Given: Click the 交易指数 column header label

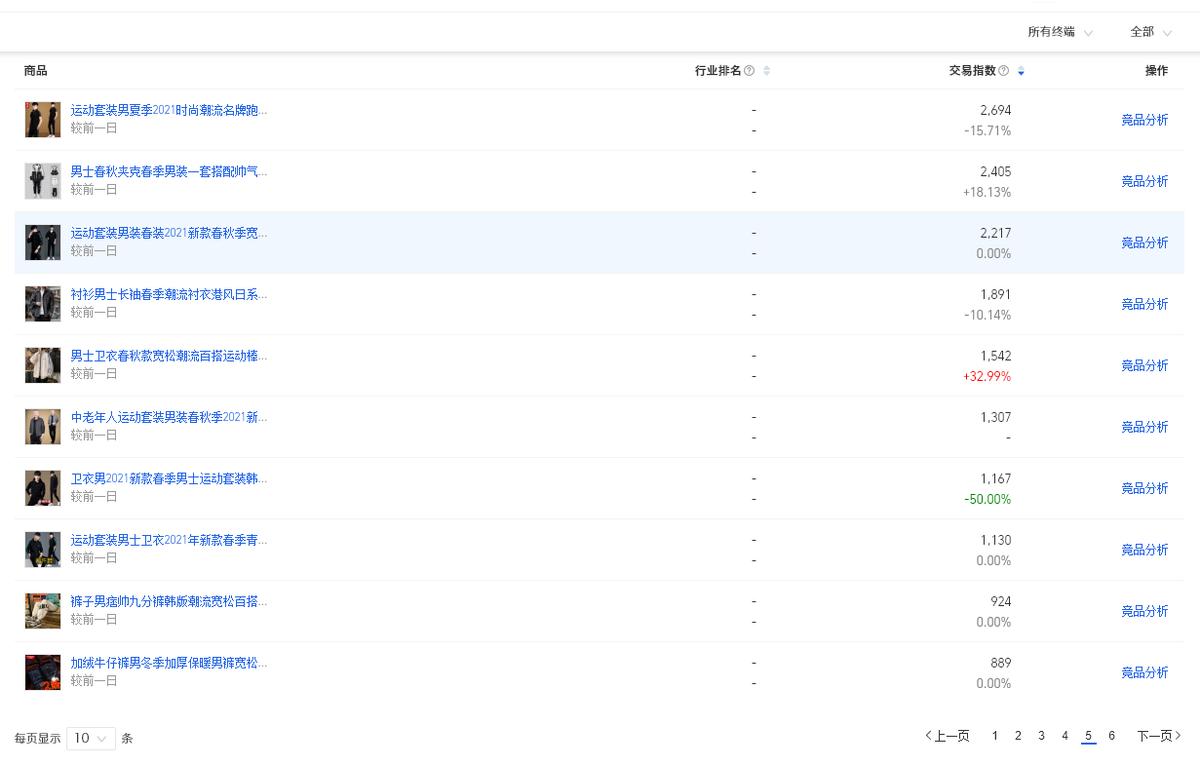Looking at the screenshot, I should 972,71.
